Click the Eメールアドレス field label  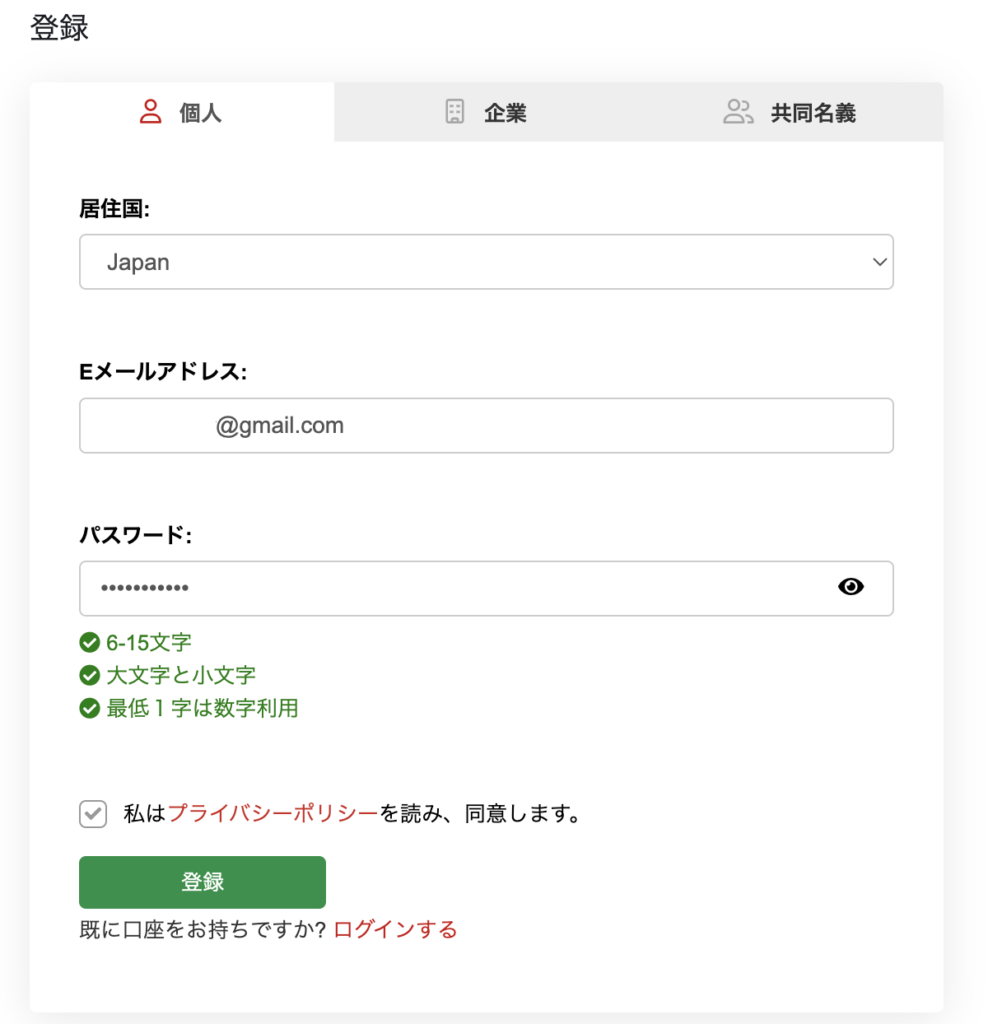163,372
